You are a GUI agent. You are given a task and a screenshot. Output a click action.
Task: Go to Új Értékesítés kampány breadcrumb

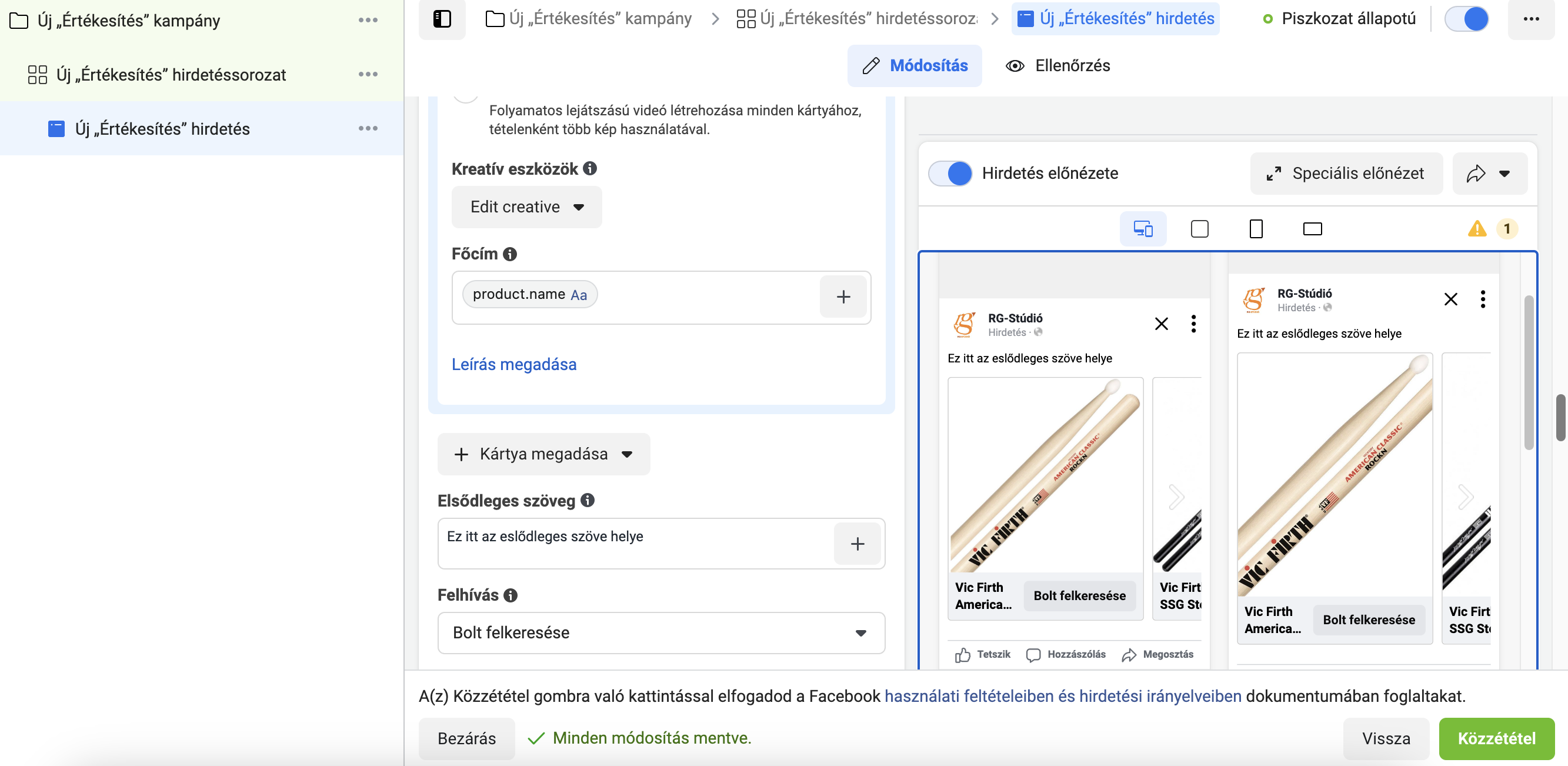589,19
